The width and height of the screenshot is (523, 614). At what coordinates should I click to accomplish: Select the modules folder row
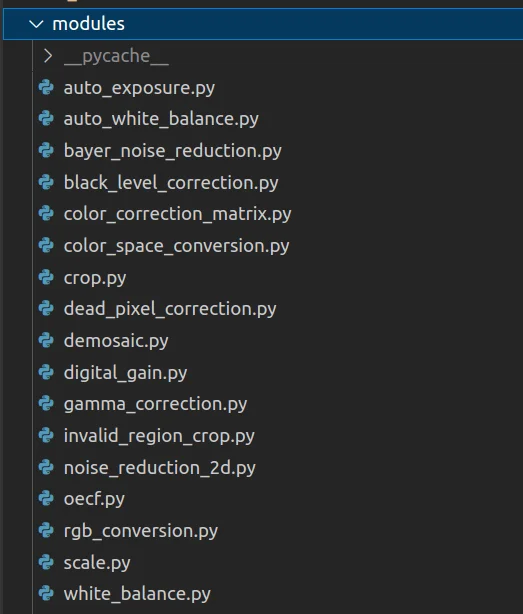263,24
